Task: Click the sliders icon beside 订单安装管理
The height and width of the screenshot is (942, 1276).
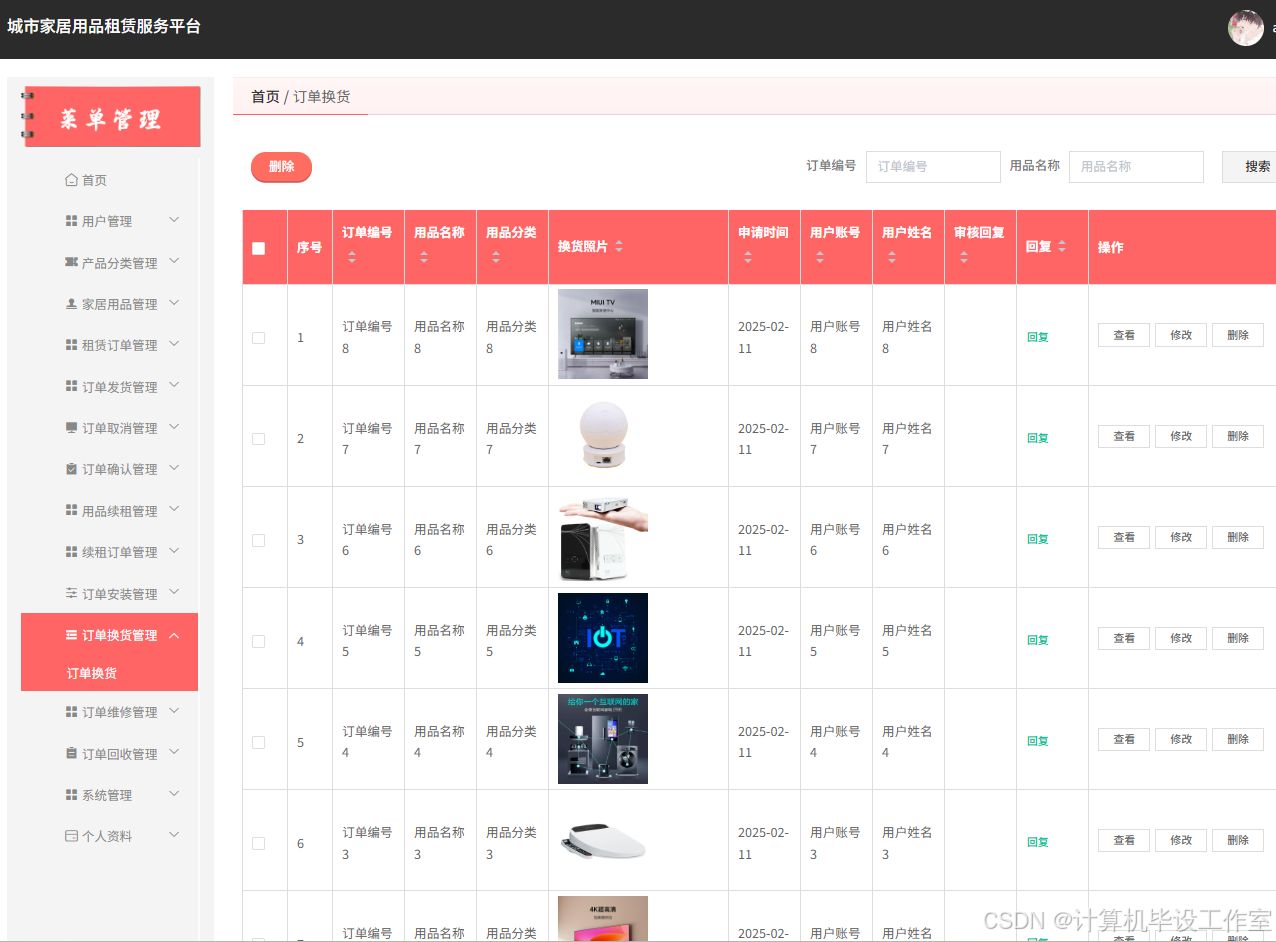Action: [x=71, y=593]
